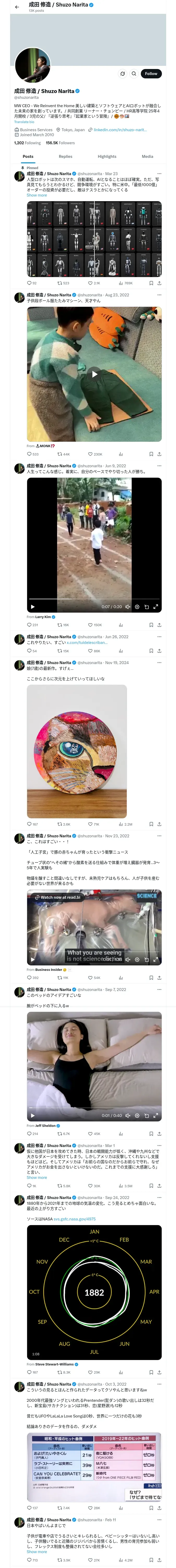This screenshot has width=176, height=1568.
Task: Open more options on pinned post
Action: point(159,174)
